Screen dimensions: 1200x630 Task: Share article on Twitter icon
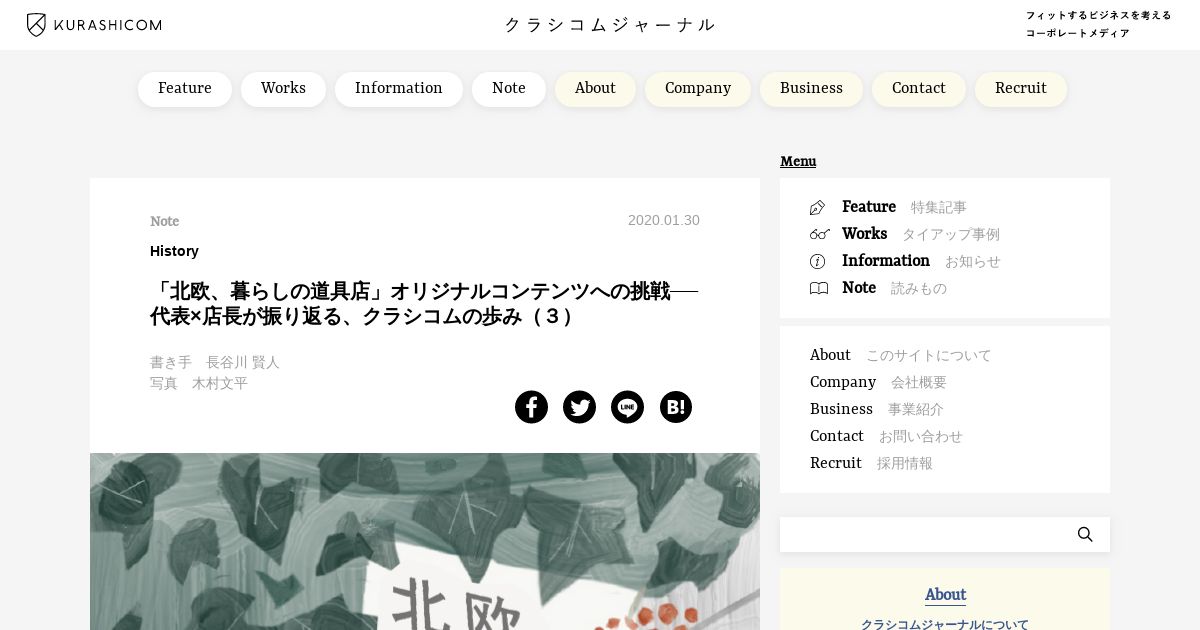[579, 407]
